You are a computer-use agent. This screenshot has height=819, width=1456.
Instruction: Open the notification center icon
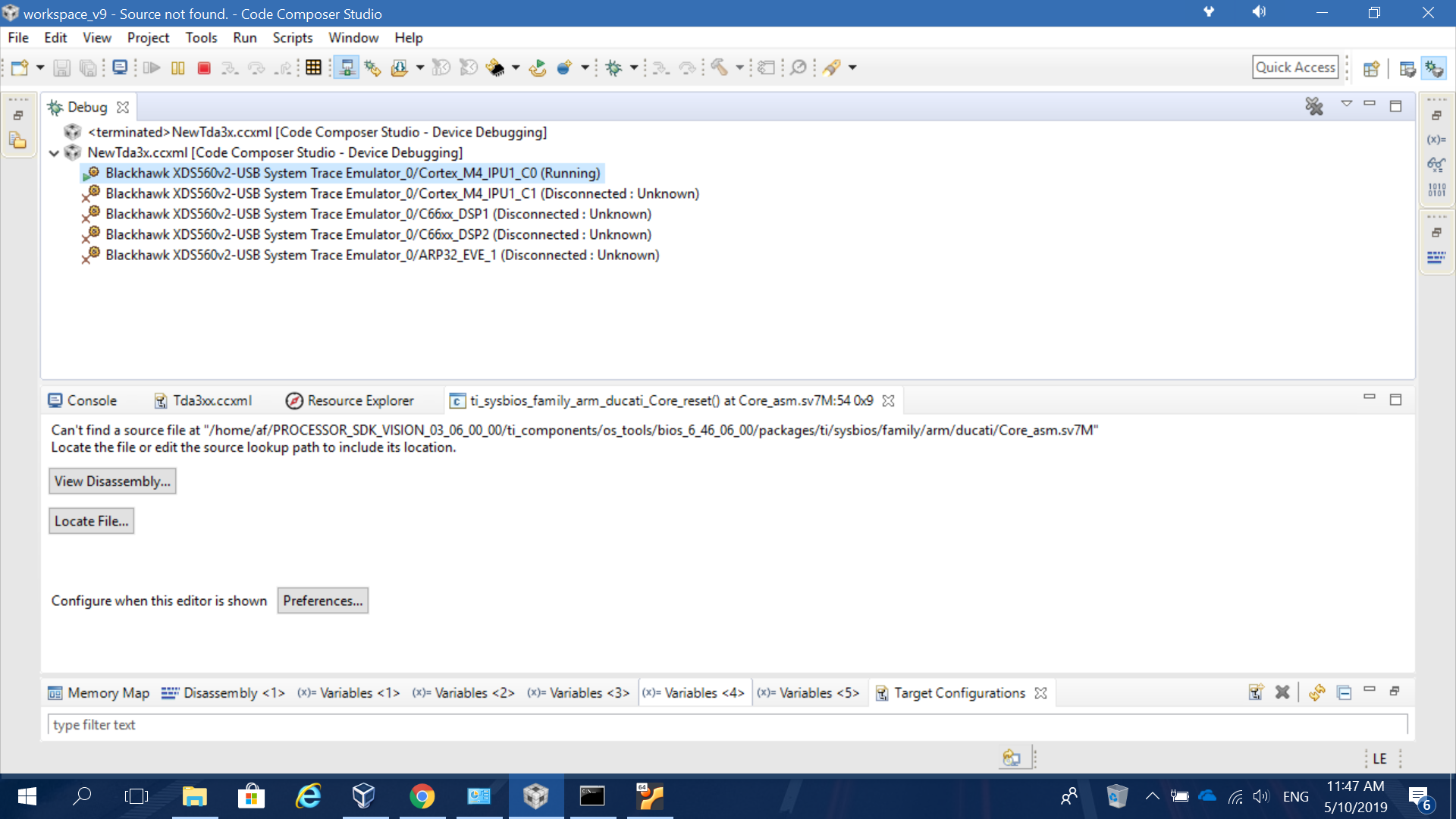point(1420,797)
